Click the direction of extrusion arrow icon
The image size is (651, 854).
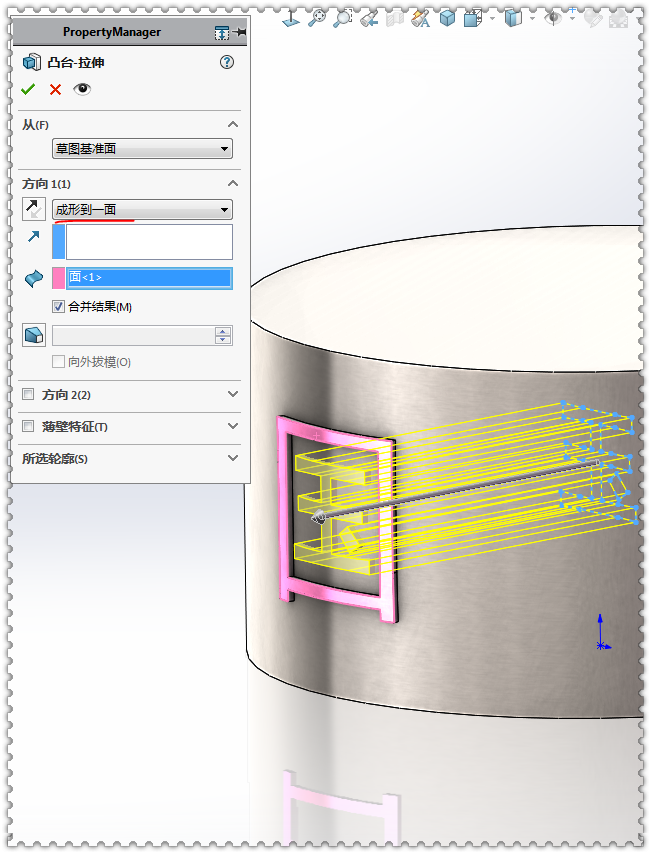coord(34,236)
